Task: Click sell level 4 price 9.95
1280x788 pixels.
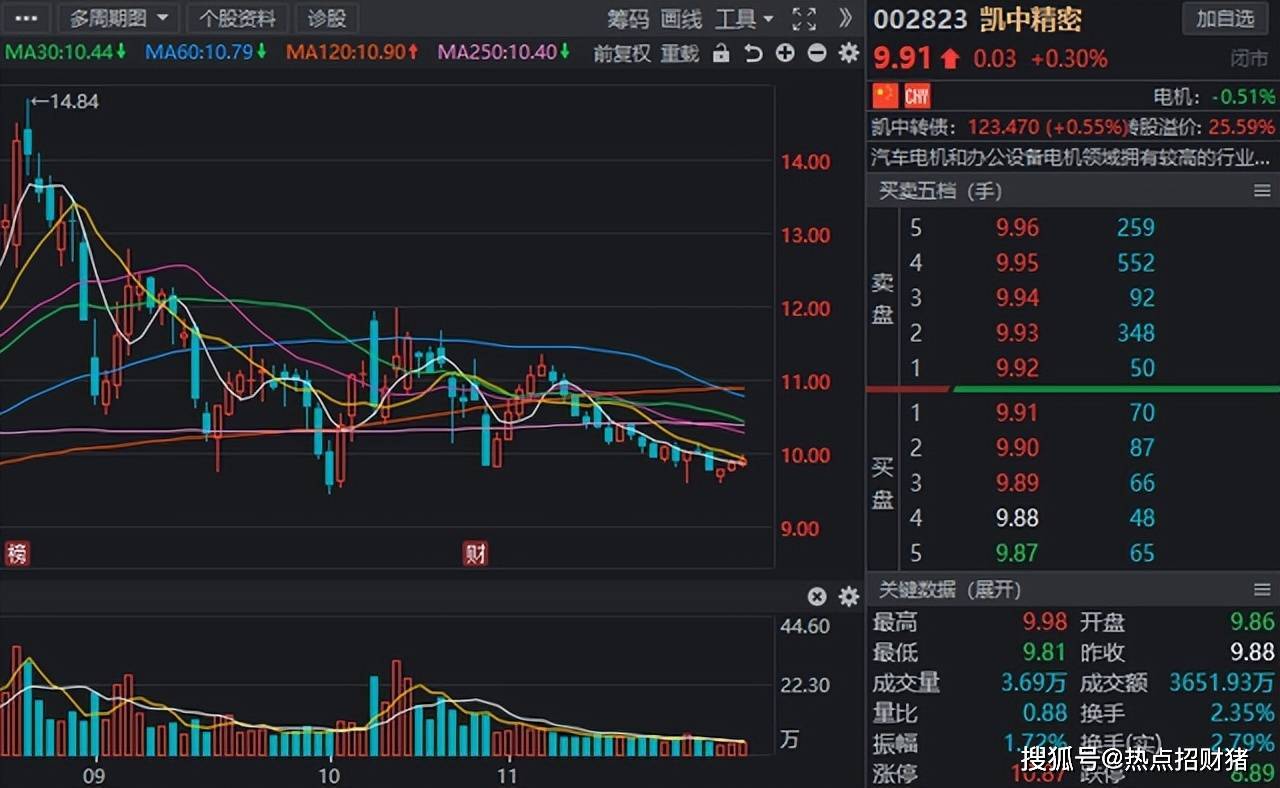Action: point(1017,263)
